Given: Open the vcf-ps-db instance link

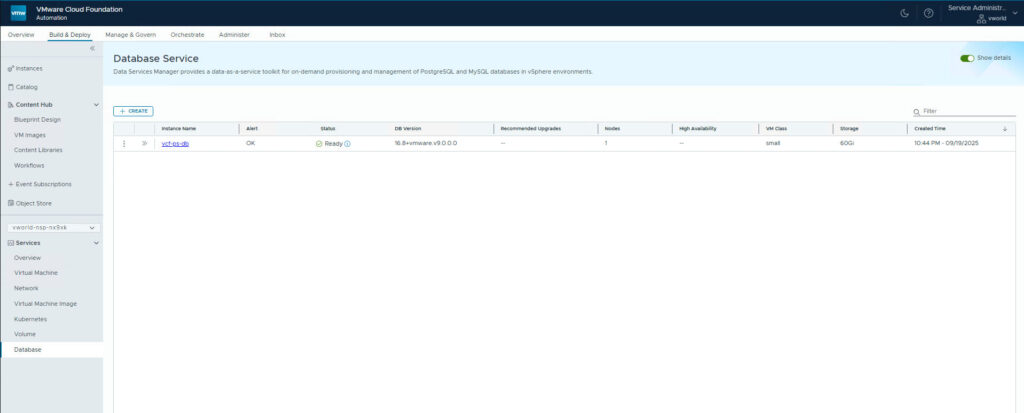Looking at the screenshot, I should pos(175,144).
